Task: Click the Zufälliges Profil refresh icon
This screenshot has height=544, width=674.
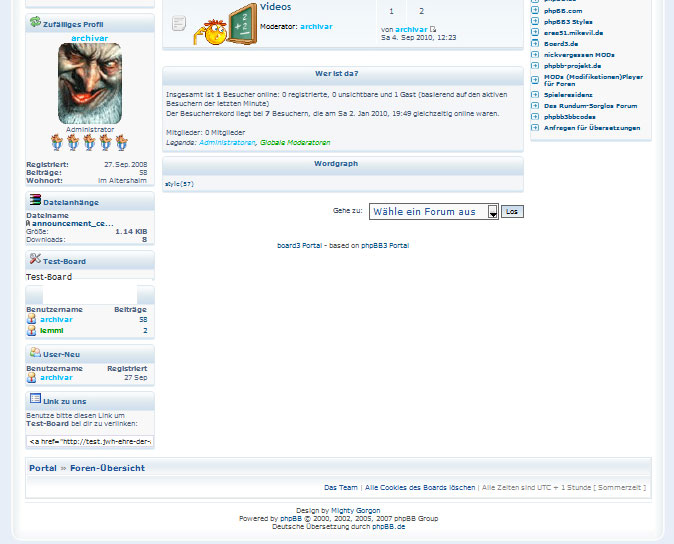Action: [x=35, y=22]
